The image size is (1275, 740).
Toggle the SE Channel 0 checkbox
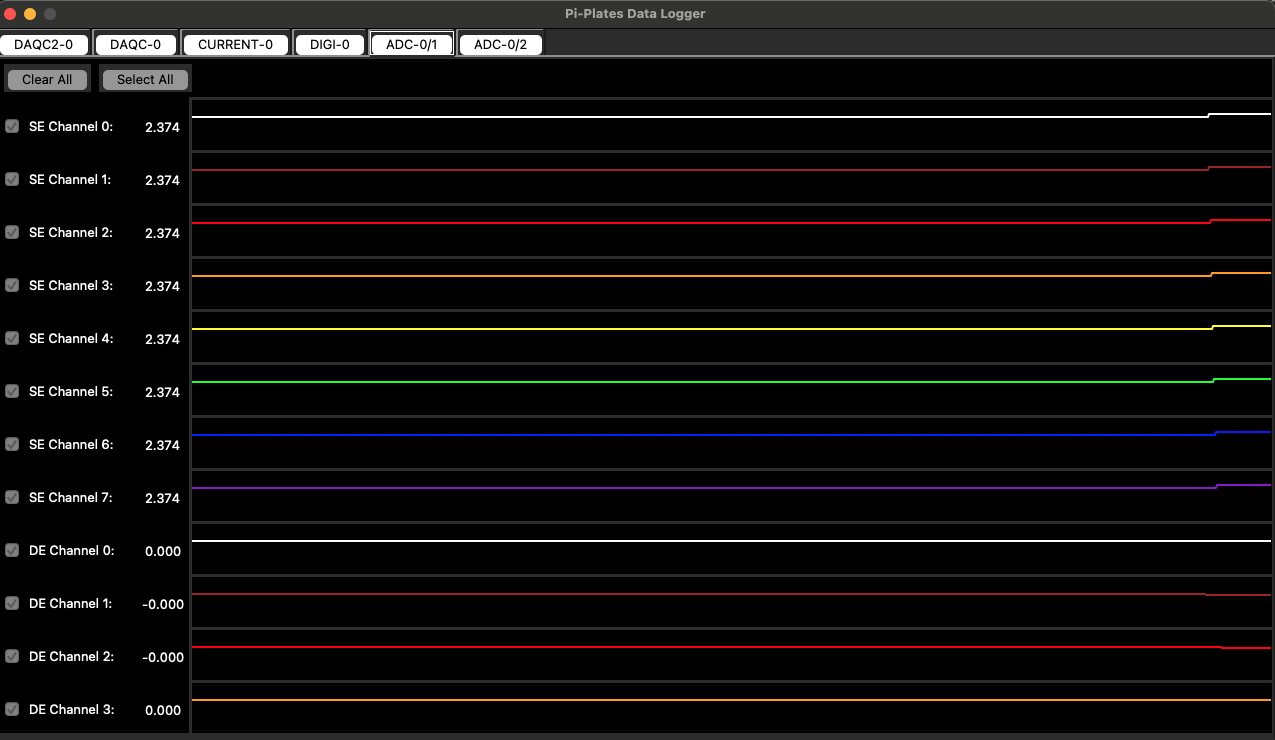coord(12,126)
